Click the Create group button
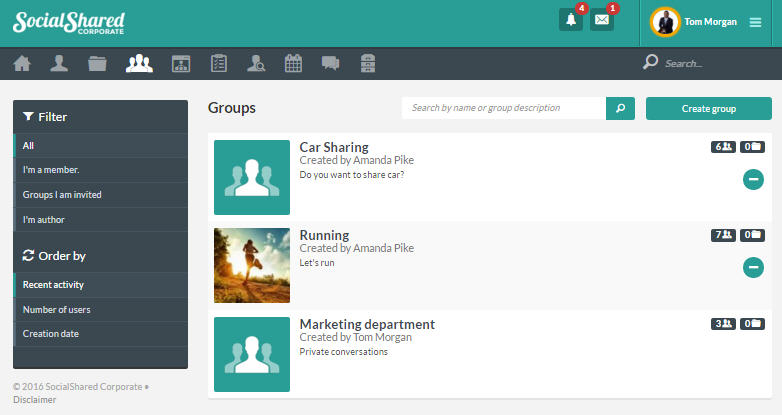The width and height of the screenshot is (782, 415). coord(709,108)
